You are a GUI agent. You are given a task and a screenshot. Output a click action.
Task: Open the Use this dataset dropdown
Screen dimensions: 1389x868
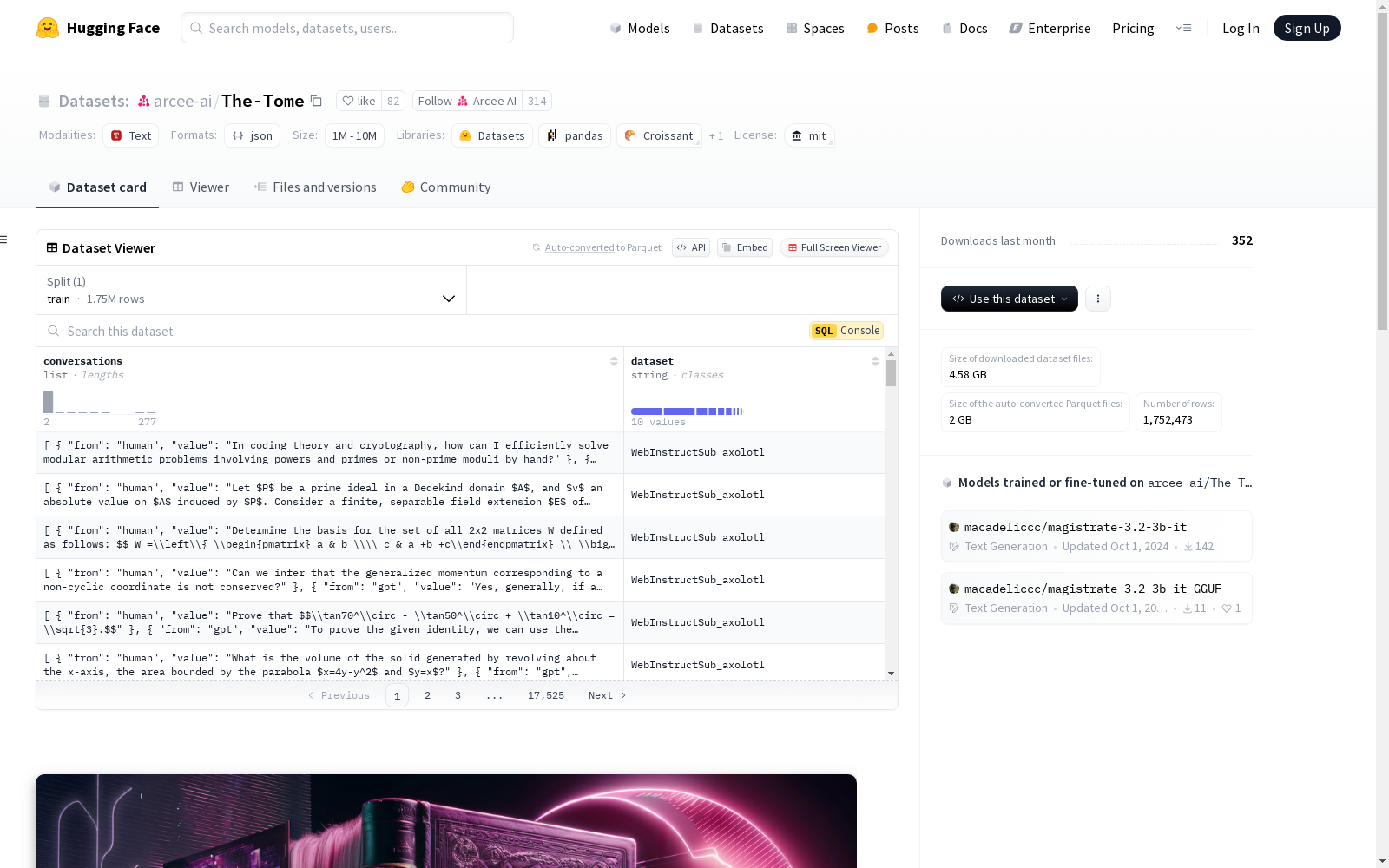[x=1010, y=299]
